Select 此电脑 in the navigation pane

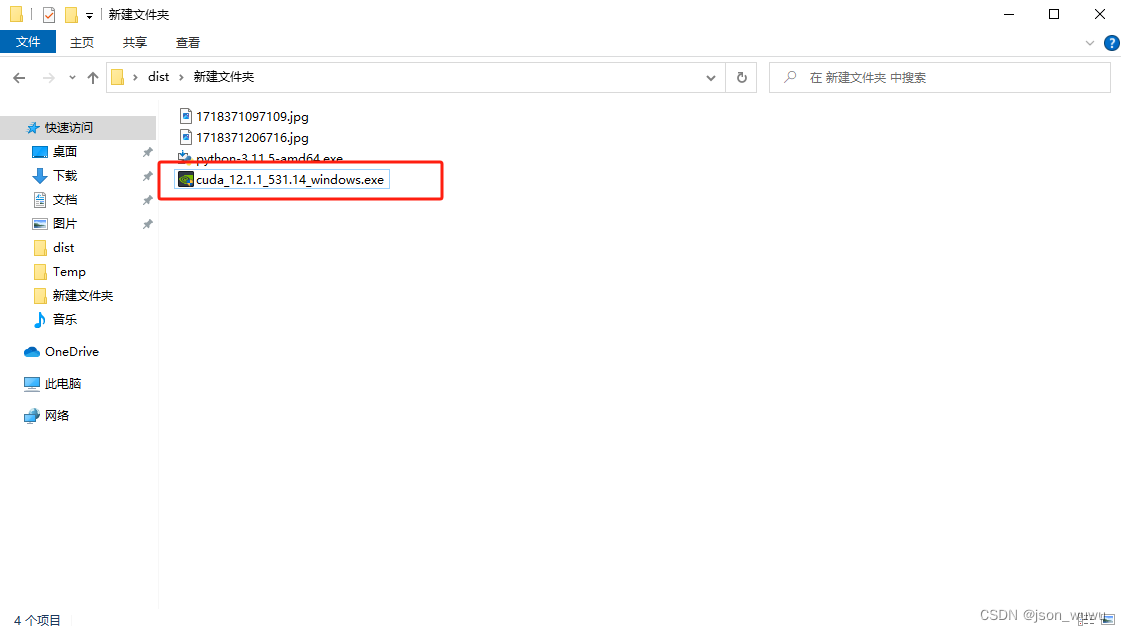point(63,384)
